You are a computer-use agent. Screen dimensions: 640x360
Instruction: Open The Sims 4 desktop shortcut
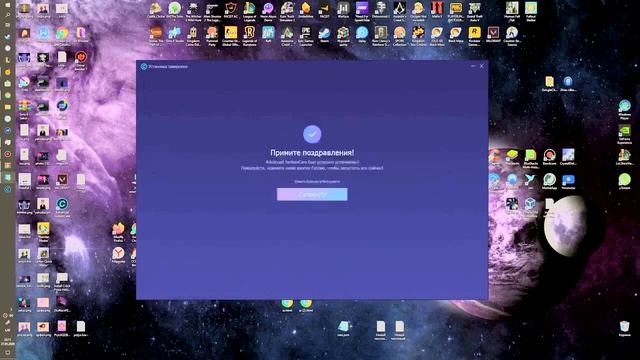click(175, 11)
